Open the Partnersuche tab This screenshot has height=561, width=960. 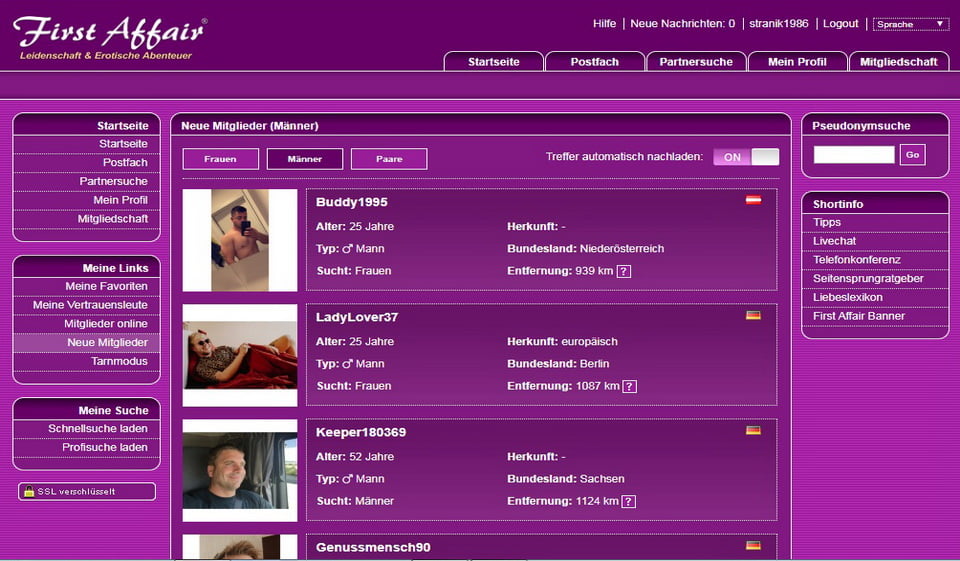pyautogui.click(x=696, y=62)
